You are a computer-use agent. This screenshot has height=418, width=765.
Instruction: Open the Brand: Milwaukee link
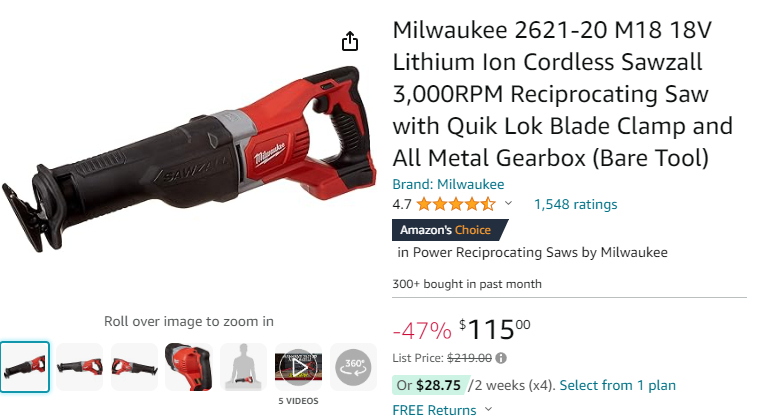448,184
